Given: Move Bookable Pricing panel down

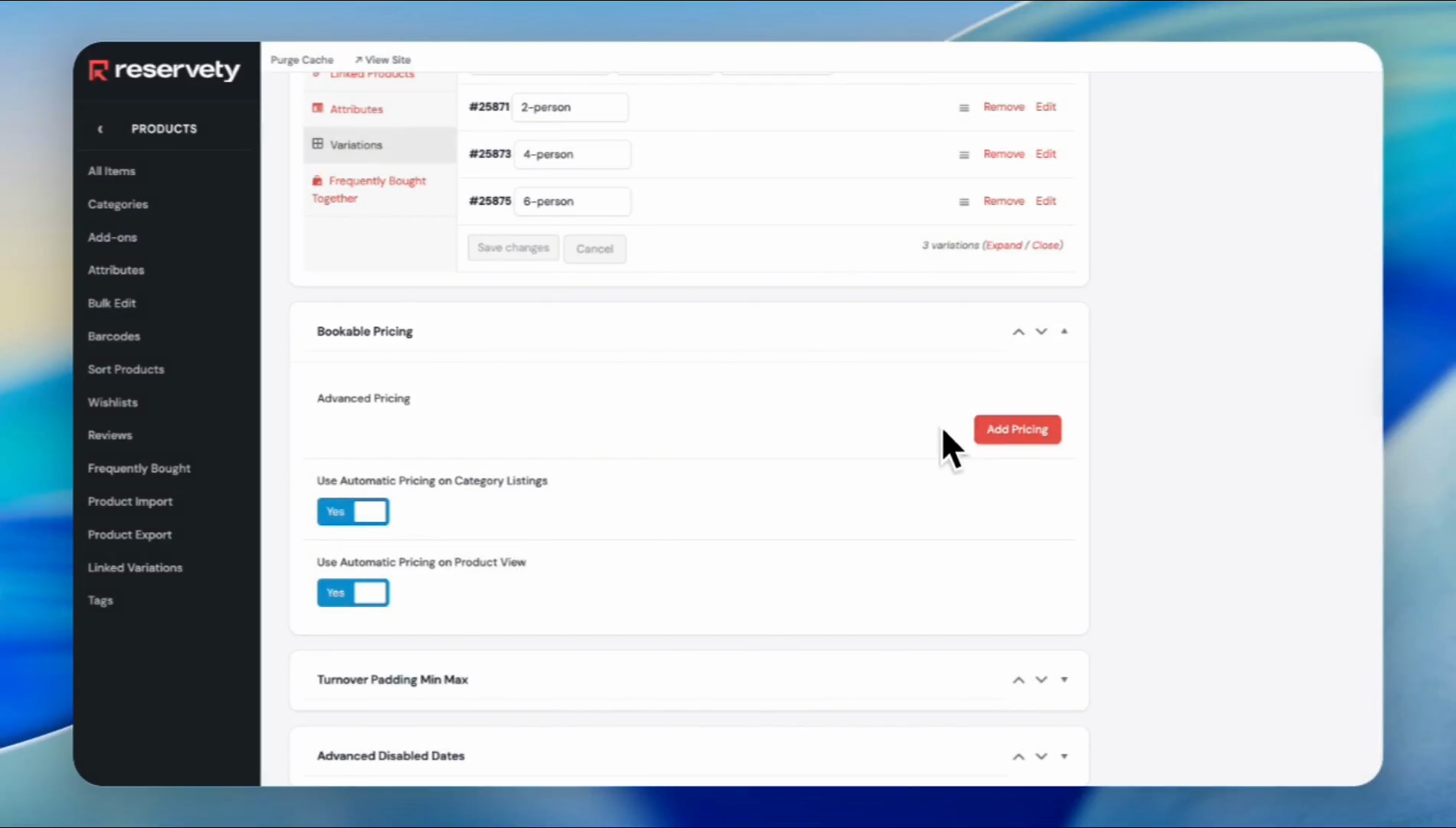Looking at the screenshot, I should pos(1041,332).
